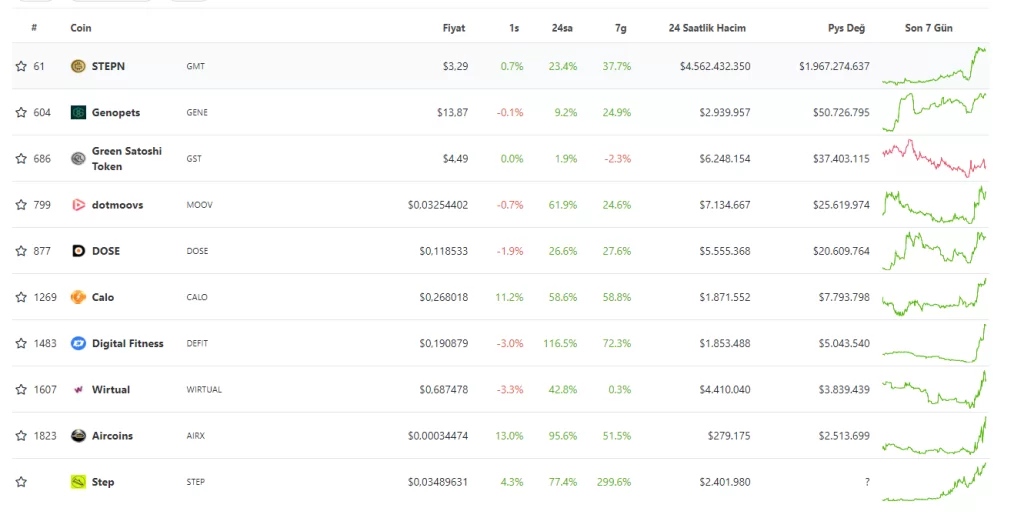Click the Aircoins coin logo icon
Image resolution: width=1024 pixels, height=518 pixels.
[x=78, y=436]
